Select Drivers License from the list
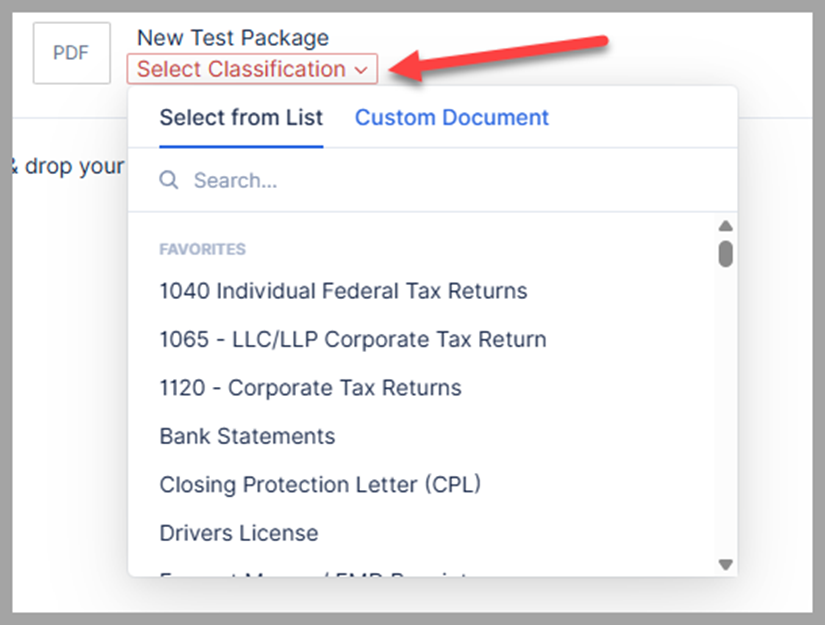 (x=238, y=533)
